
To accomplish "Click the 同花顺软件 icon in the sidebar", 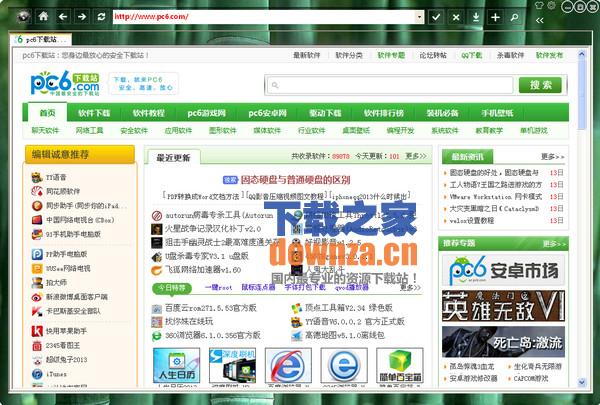I will coord(37,191).
